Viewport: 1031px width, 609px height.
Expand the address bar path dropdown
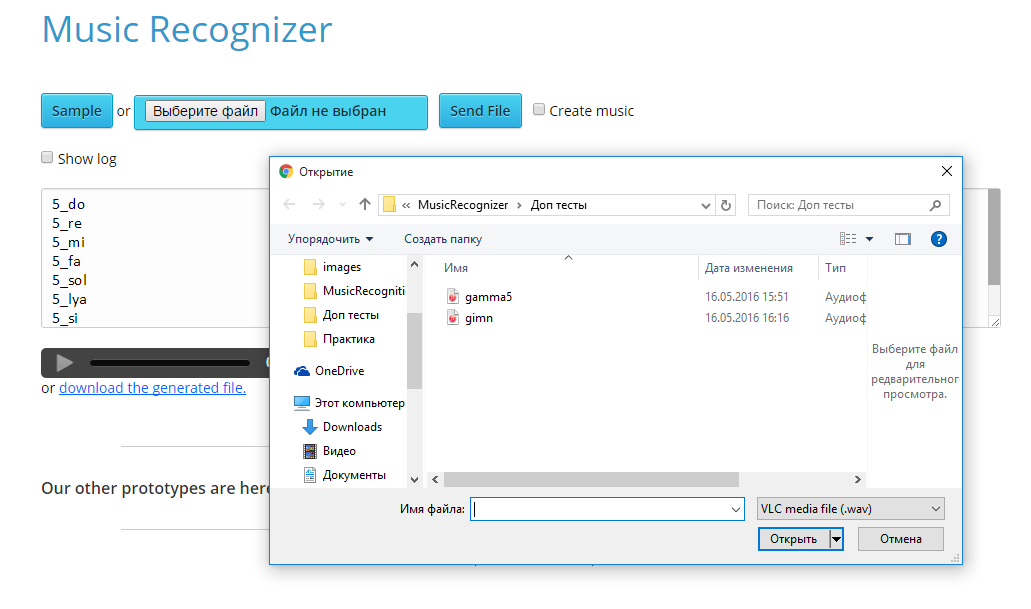tap(706, 205)
